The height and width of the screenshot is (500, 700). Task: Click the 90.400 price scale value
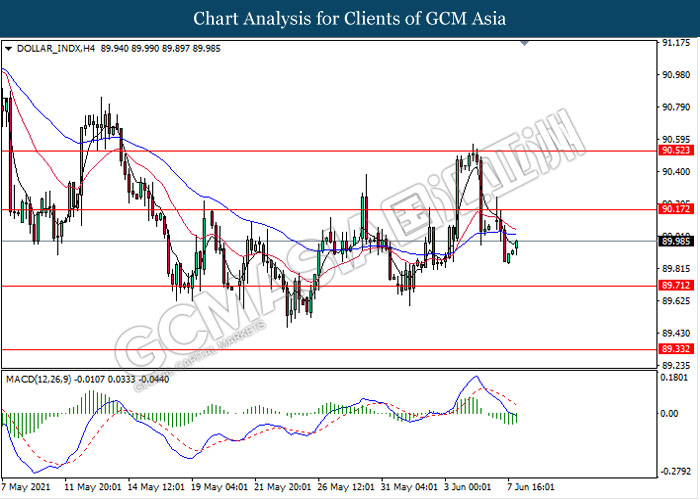point(676,172)
